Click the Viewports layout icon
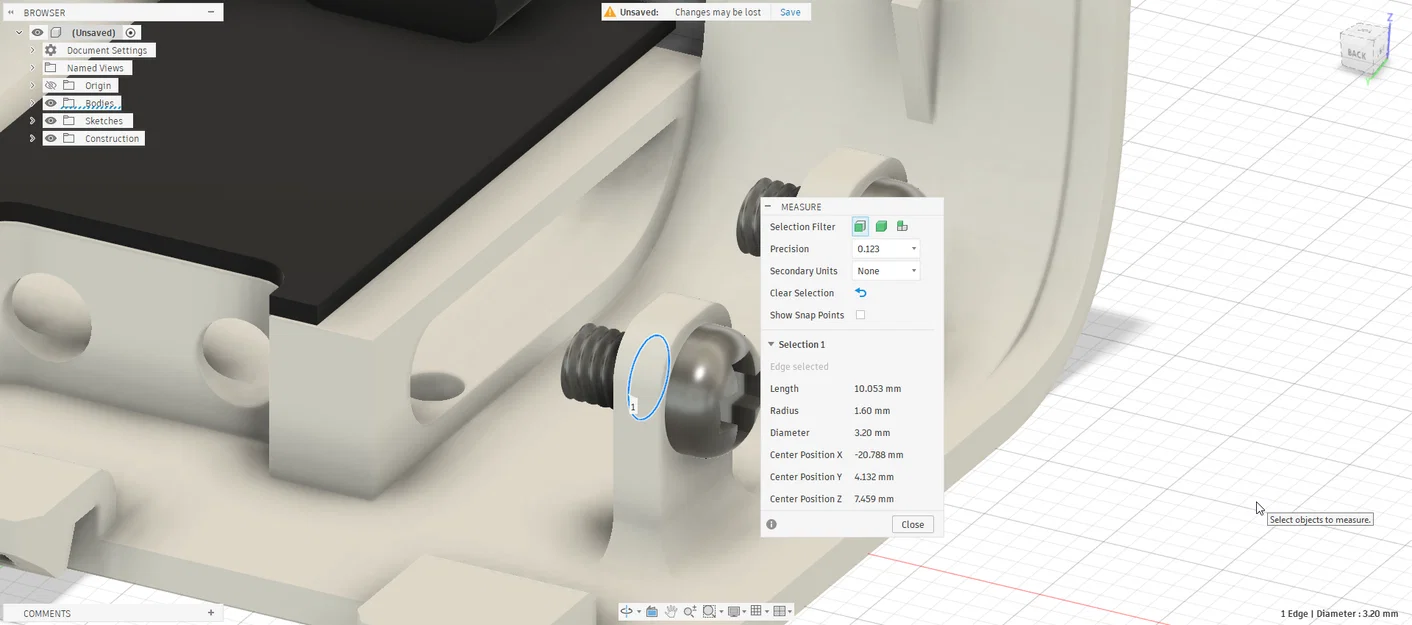The image size is (1412, 625). (780, 611)
